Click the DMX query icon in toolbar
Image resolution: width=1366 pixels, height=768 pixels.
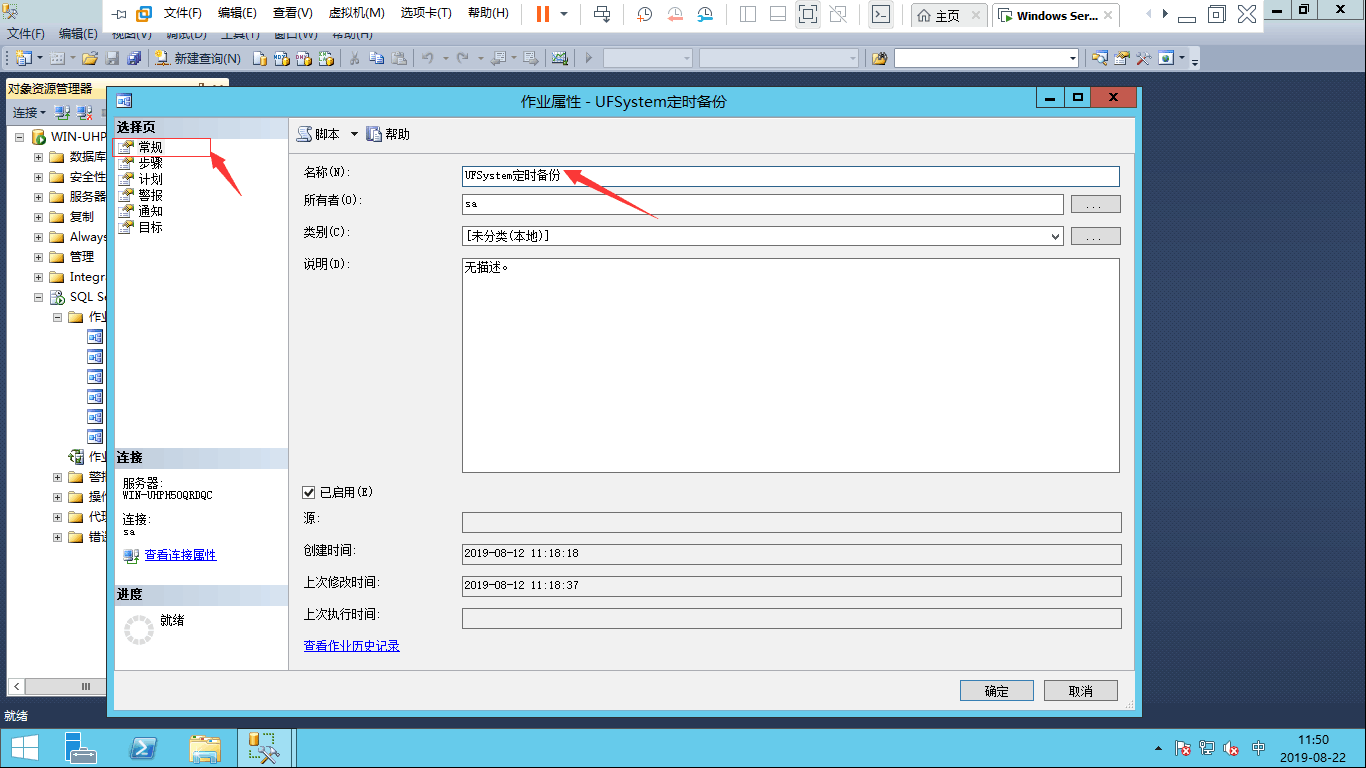coord(304,58)
